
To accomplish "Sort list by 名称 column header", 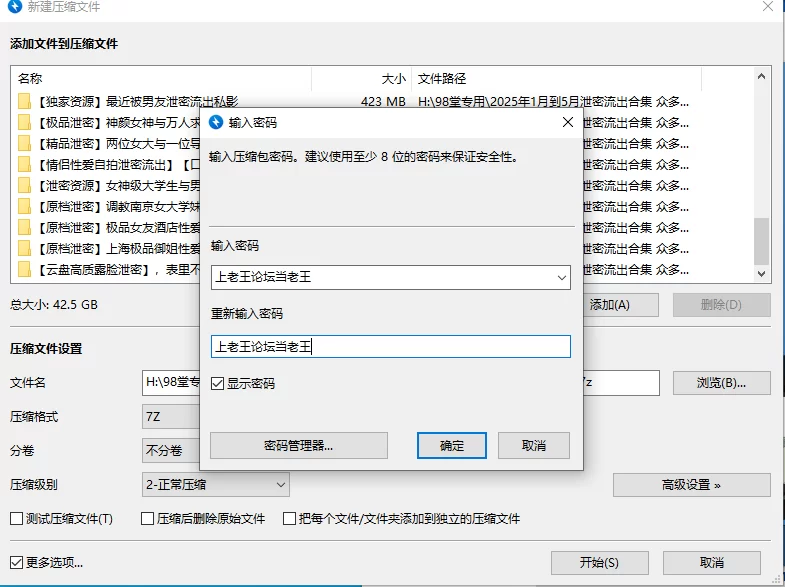I will click(161, 79).
